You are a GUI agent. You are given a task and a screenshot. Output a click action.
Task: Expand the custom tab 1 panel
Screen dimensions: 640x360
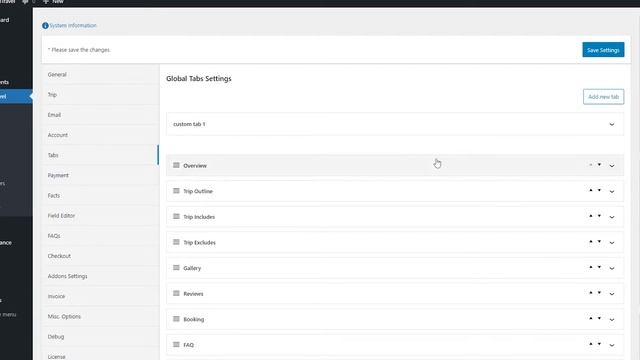(x=611, y=124)
